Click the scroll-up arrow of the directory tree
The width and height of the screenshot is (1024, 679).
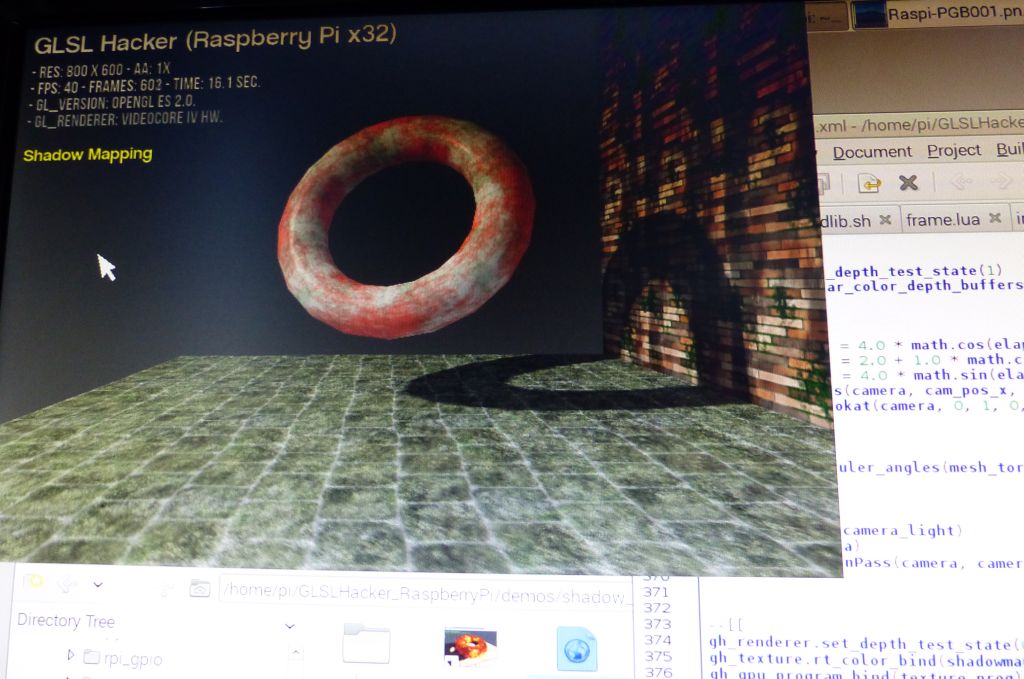tap(295, 652)
